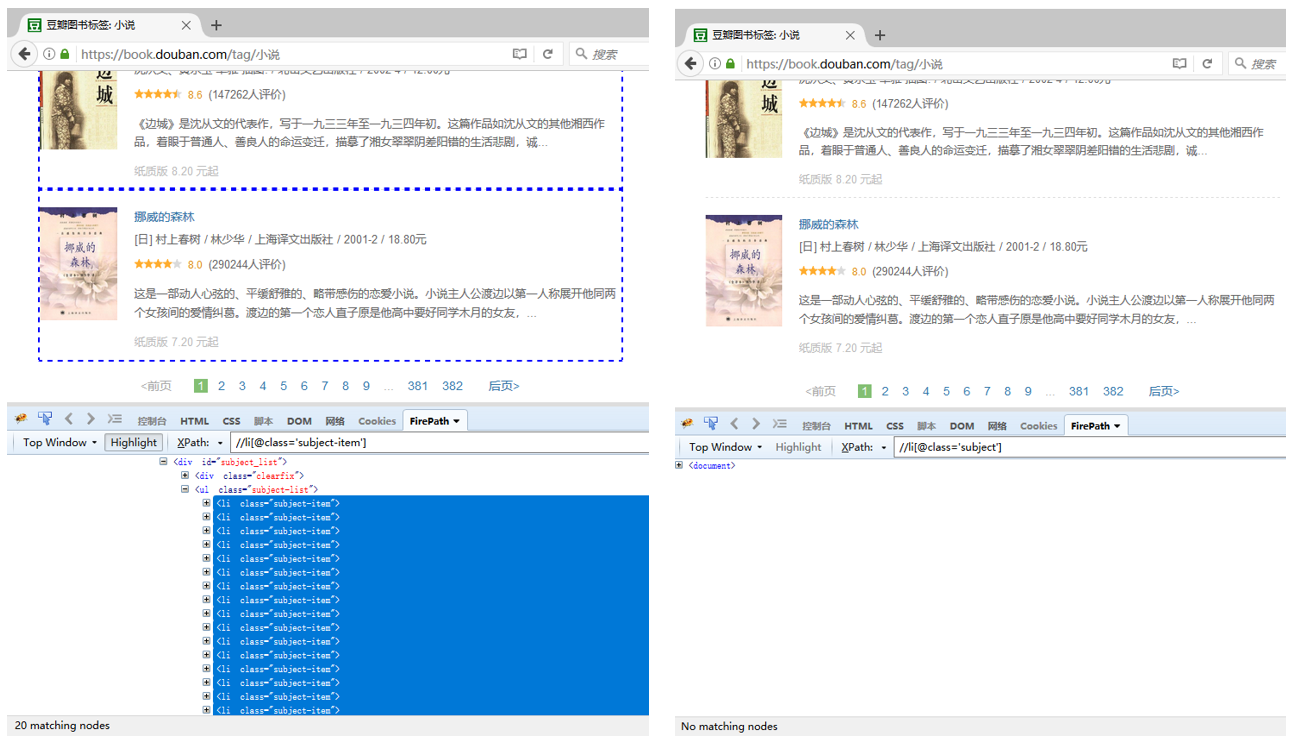This screenshot has width=1298, height=747.
Task: Open new tab plus in left window
Action: [216, 25]
